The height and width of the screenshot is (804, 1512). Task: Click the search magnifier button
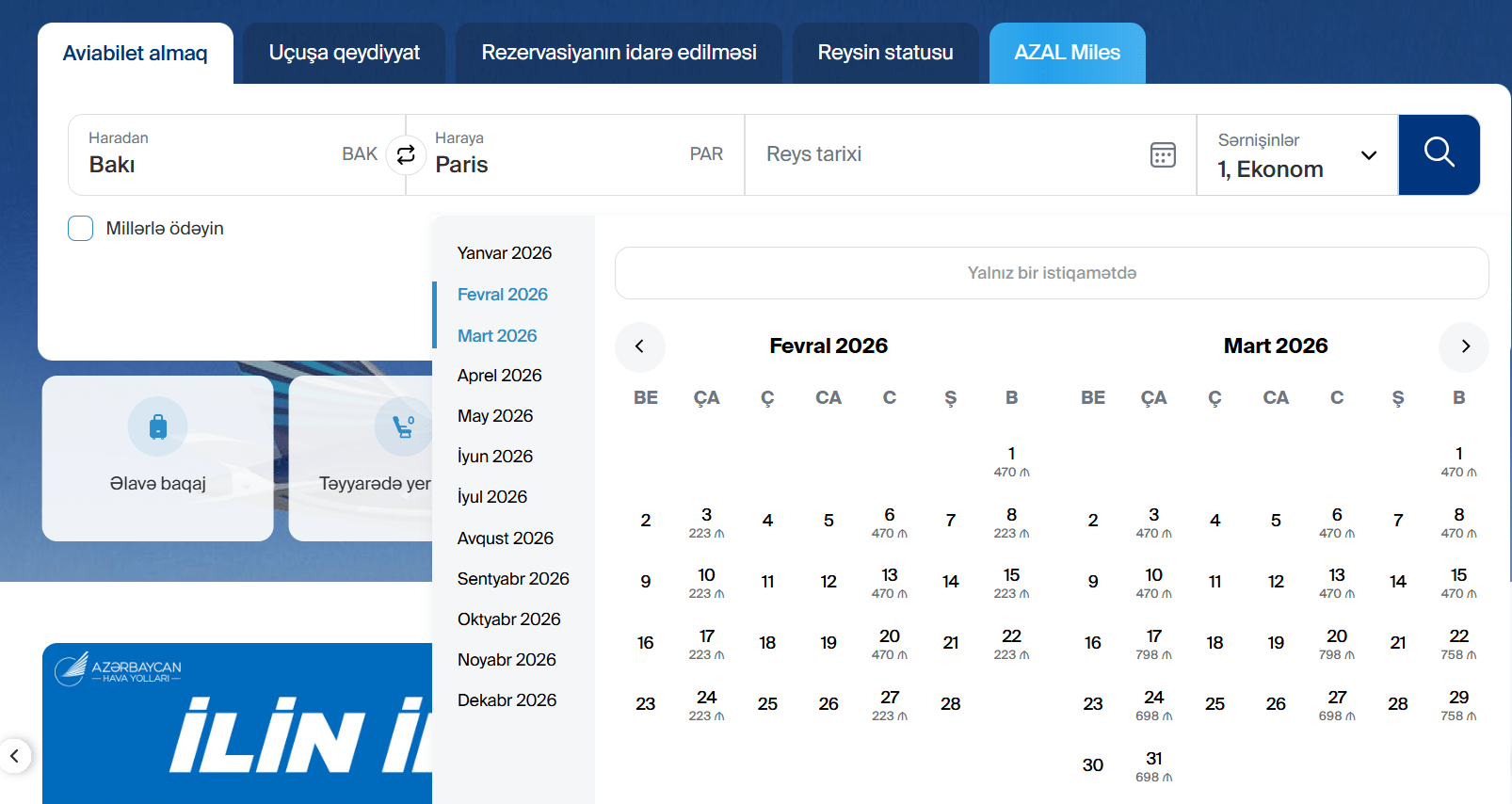click(1439, 154)
